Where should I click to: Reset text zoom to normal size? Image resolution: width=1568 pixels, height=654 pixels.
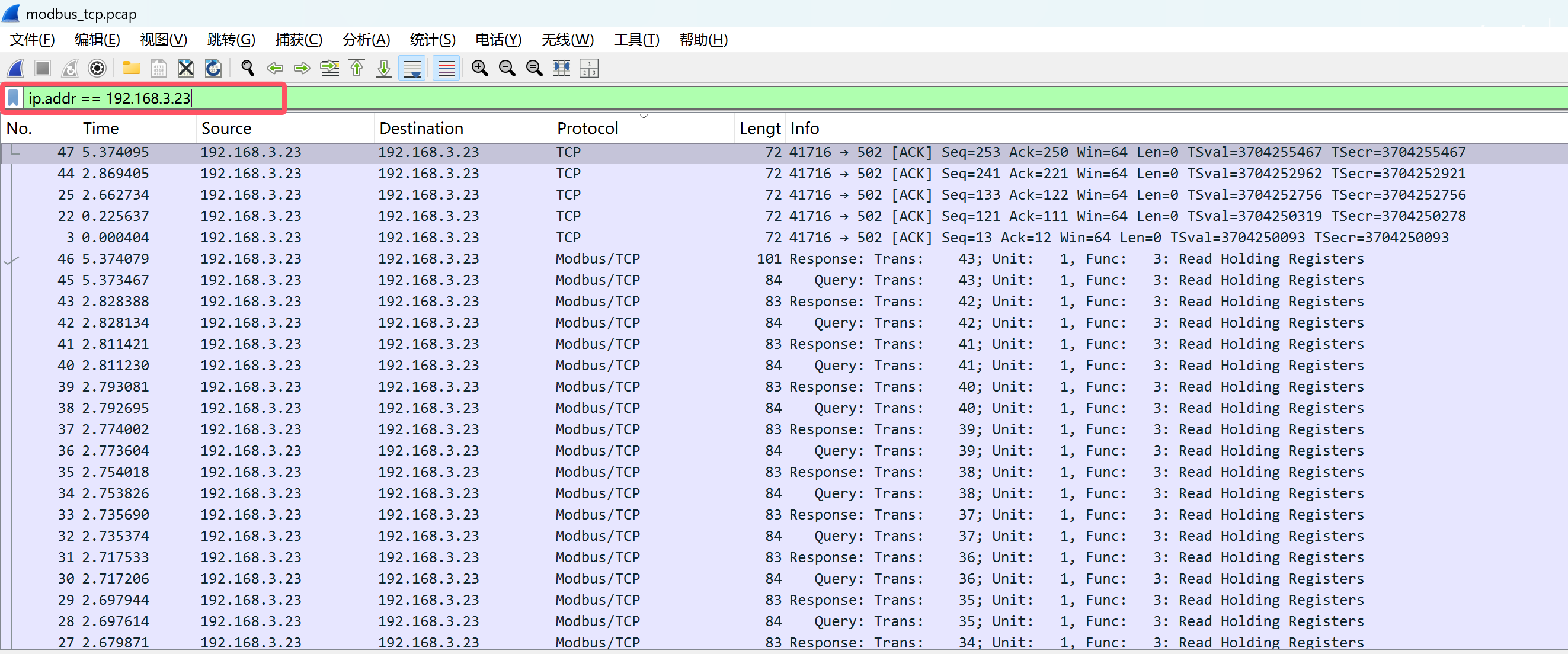535,68
